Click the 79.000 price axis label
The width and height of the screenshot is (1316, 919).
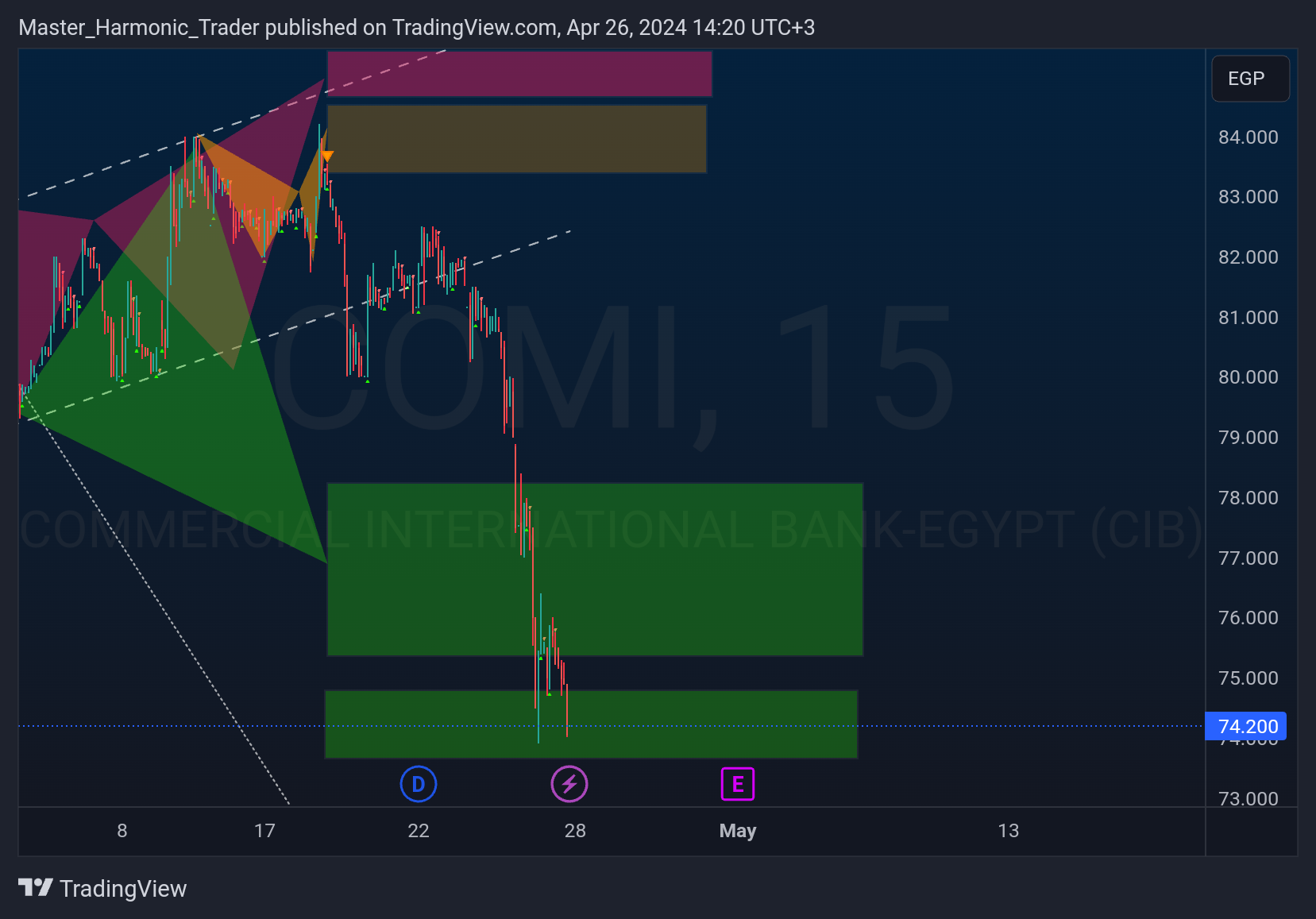point(1248,438)
